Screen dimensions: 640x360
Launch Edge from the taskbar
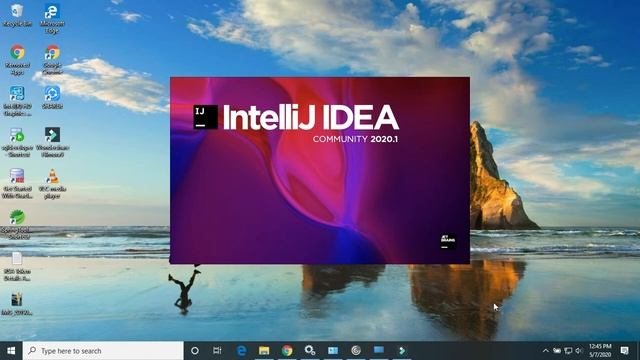(x=241, y=351)
